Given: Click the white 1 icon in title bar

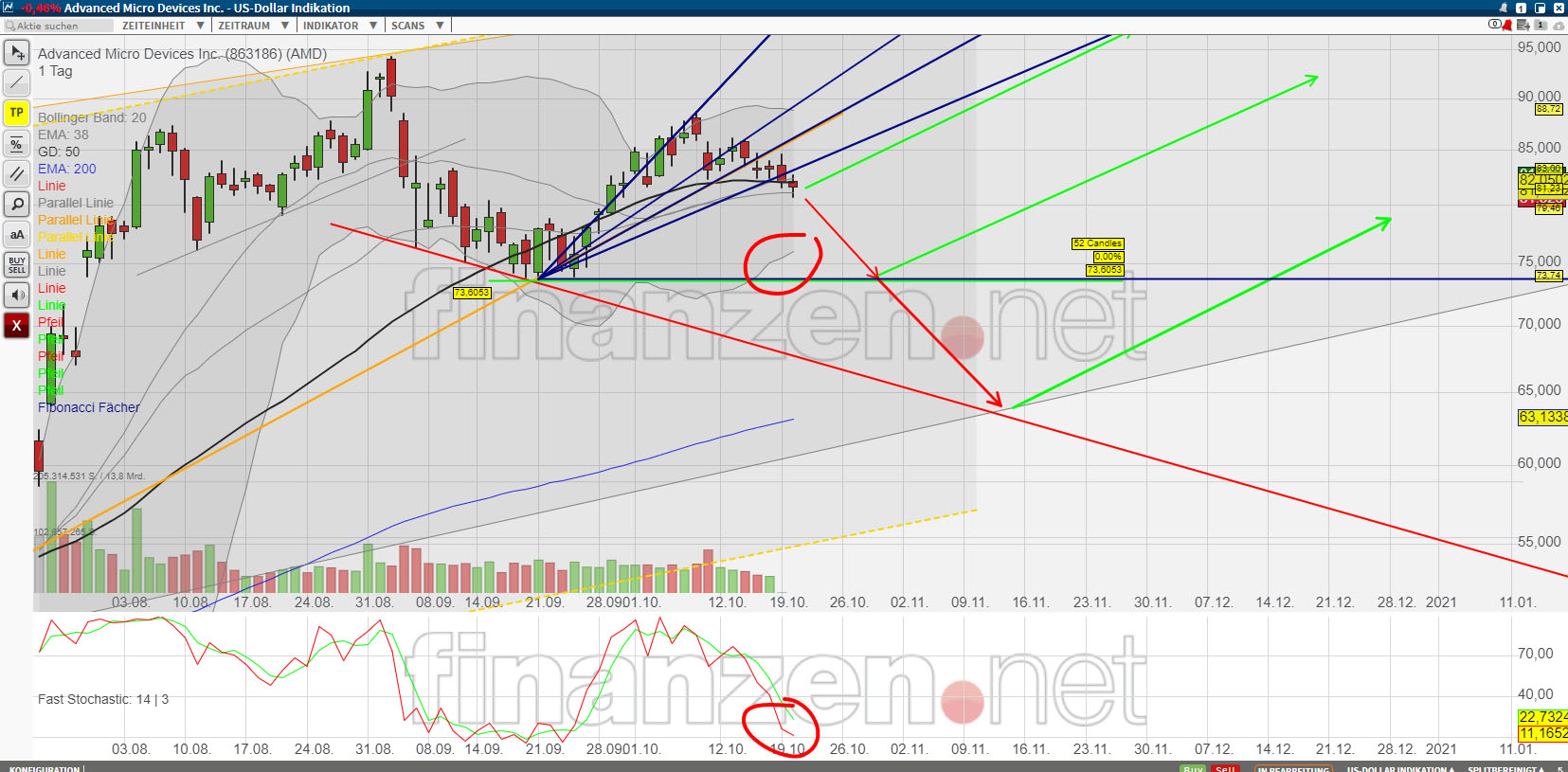Looking at the screenshot, I should 1521,8.
